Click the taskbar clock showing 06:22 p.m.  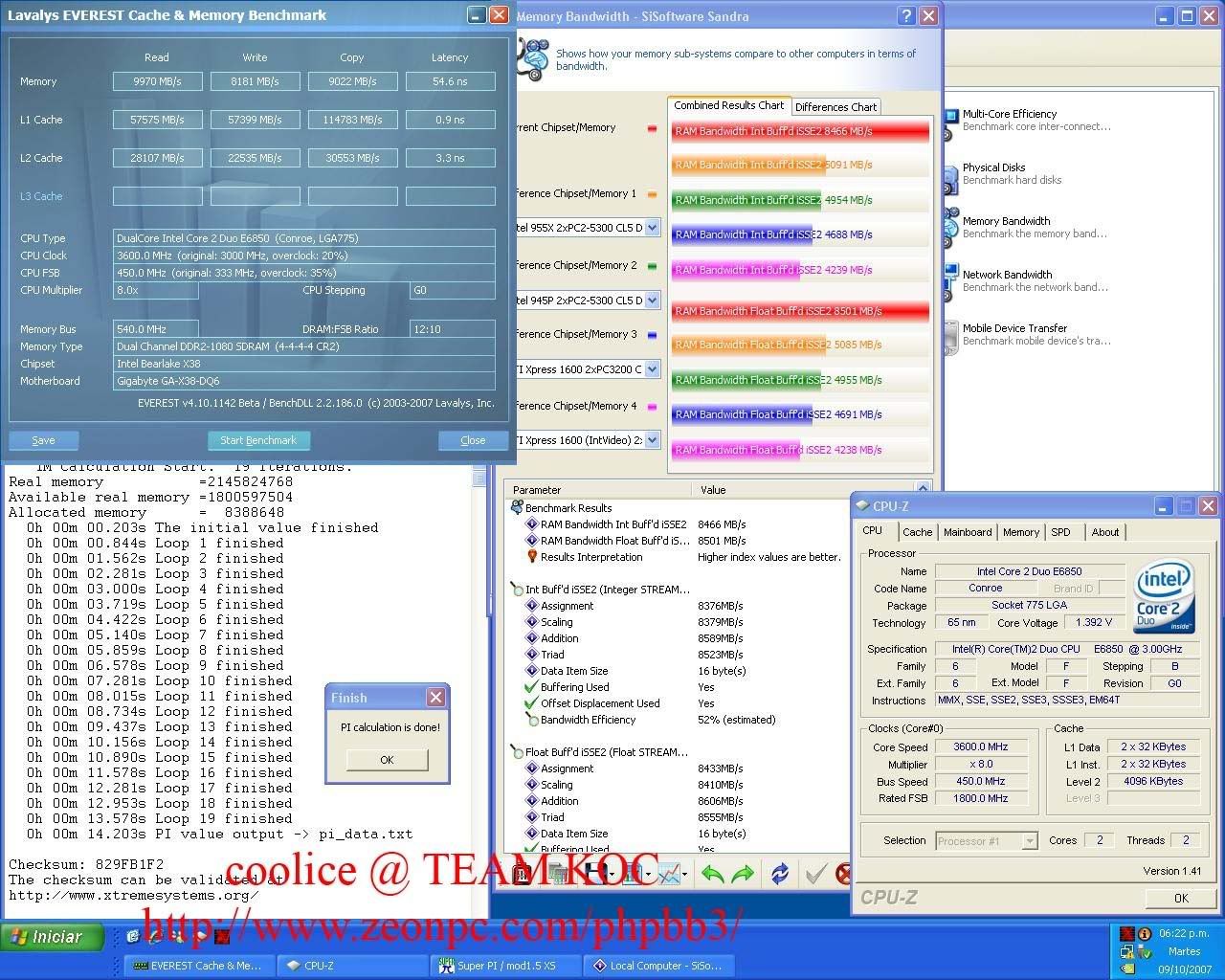point(1184,934)
